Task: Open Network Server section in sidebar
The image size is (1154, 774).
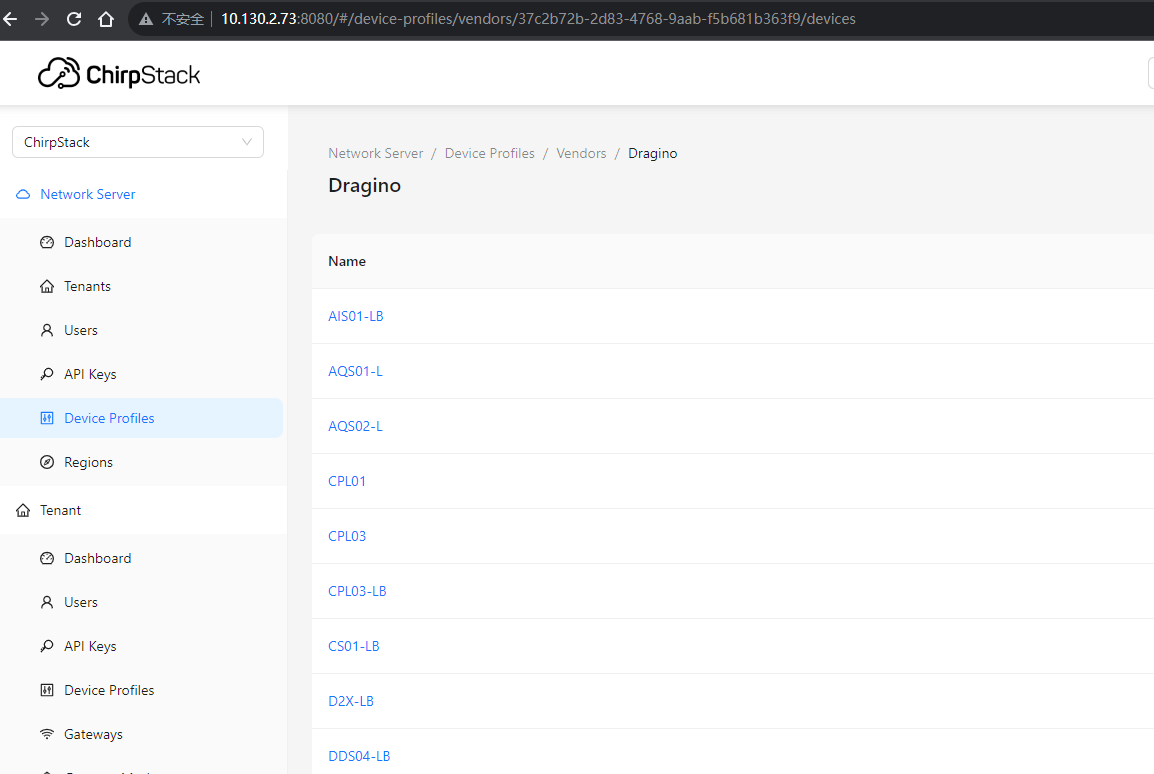Action: coord(144,194)
